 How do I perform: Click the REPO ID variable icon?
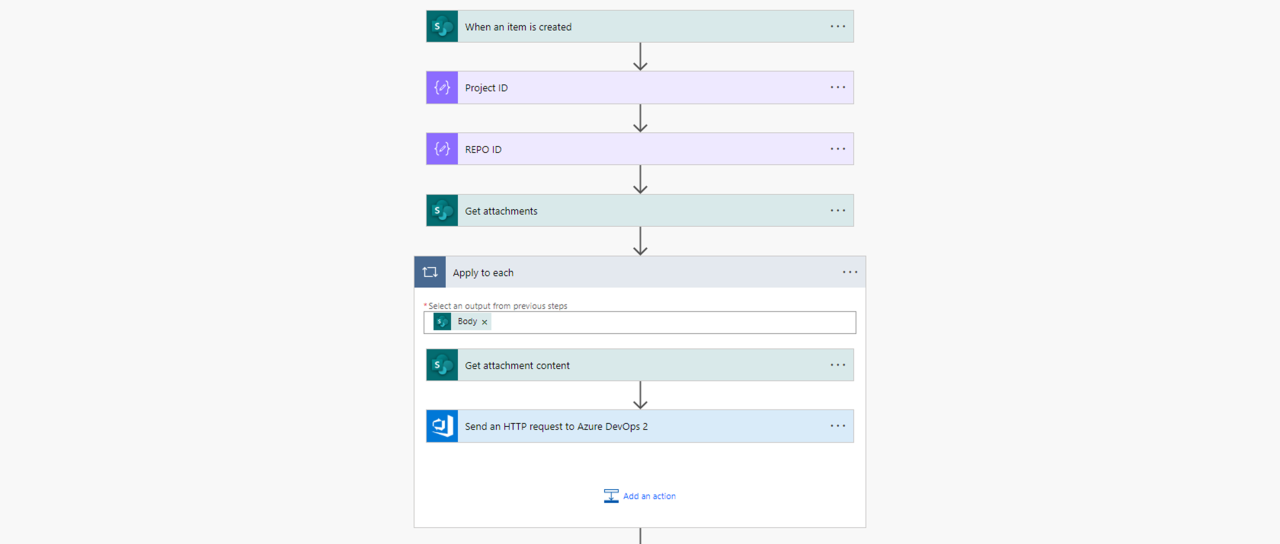tap(442, 149)
